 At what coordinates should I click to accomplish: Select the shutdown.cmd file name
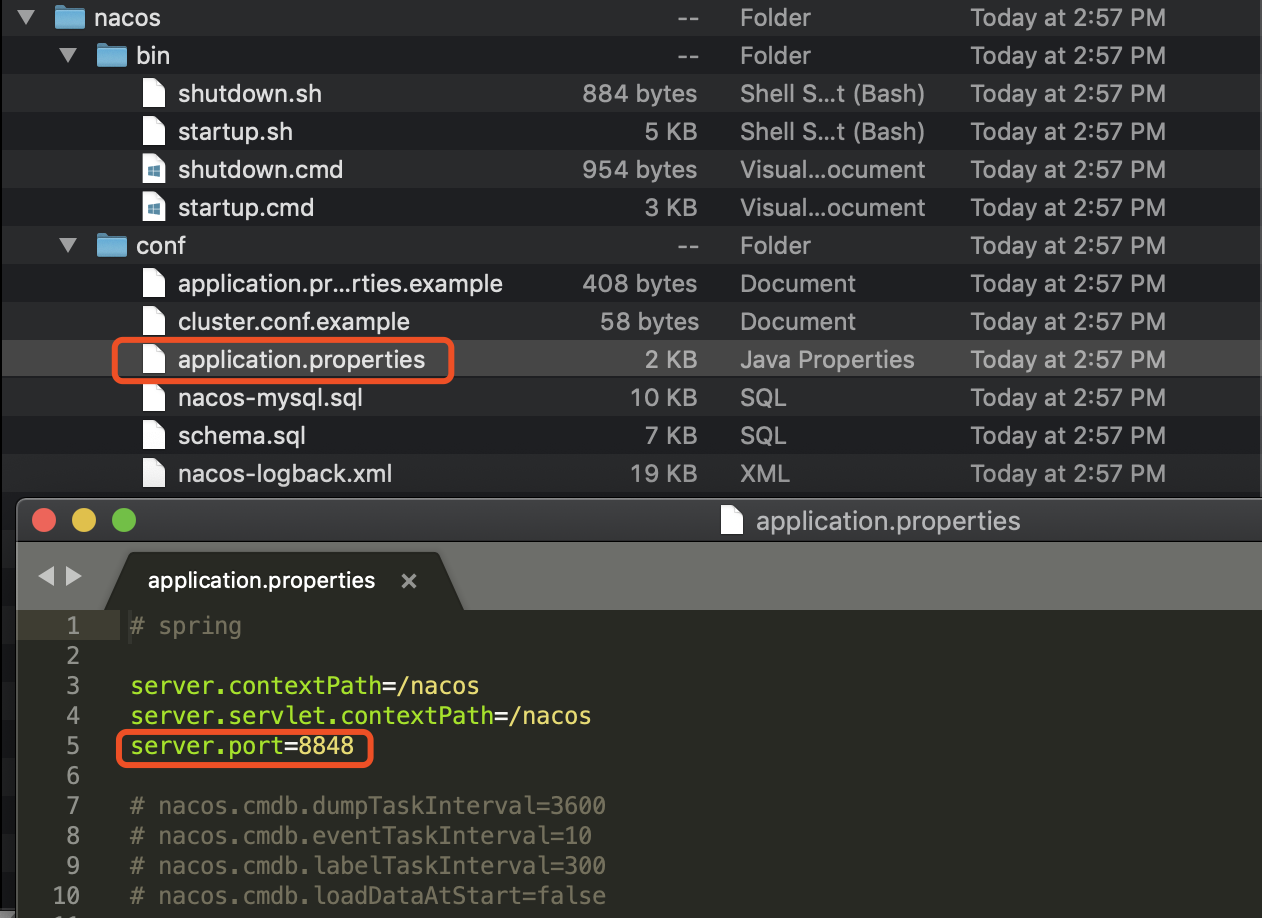(260, 170)
